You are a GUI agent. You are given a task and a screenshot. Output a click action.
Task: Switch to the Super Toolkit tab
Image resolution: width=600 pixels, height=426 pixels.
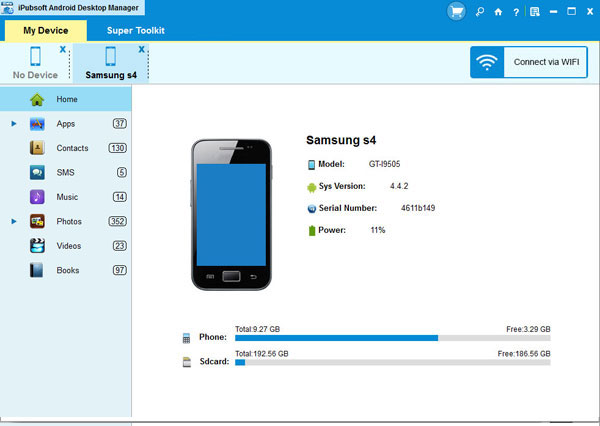(x=135, y=31)
